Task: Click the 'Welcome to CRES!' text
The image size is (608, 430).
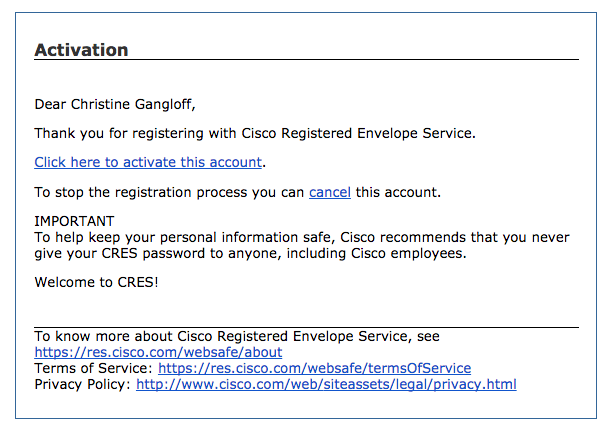Action: tap(96, 282)
